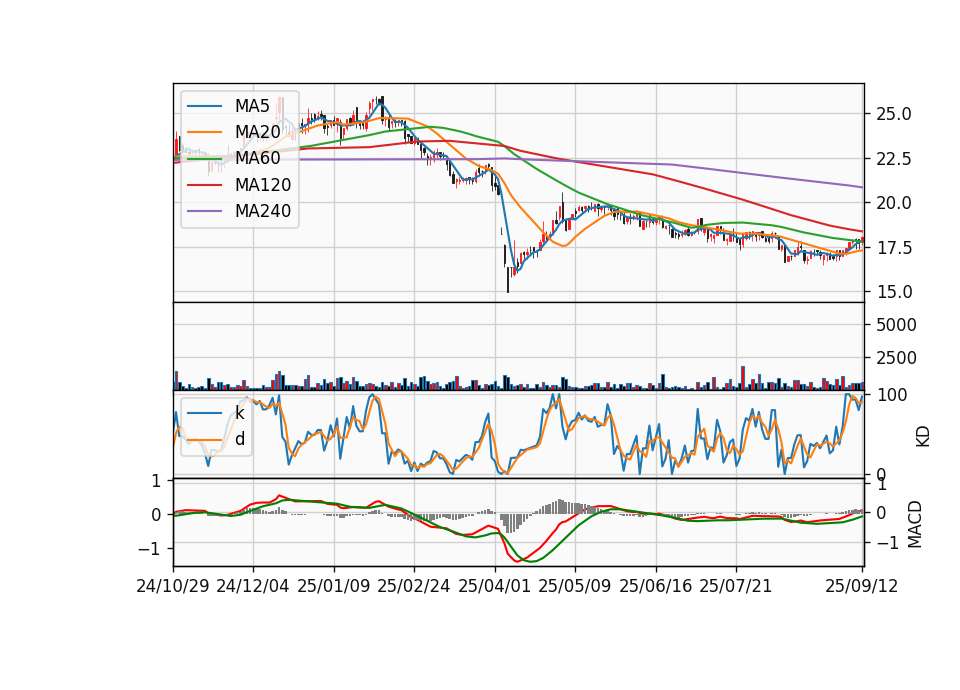Click the MA60 legend label
The image size is (960, 690).
point(257,158)
